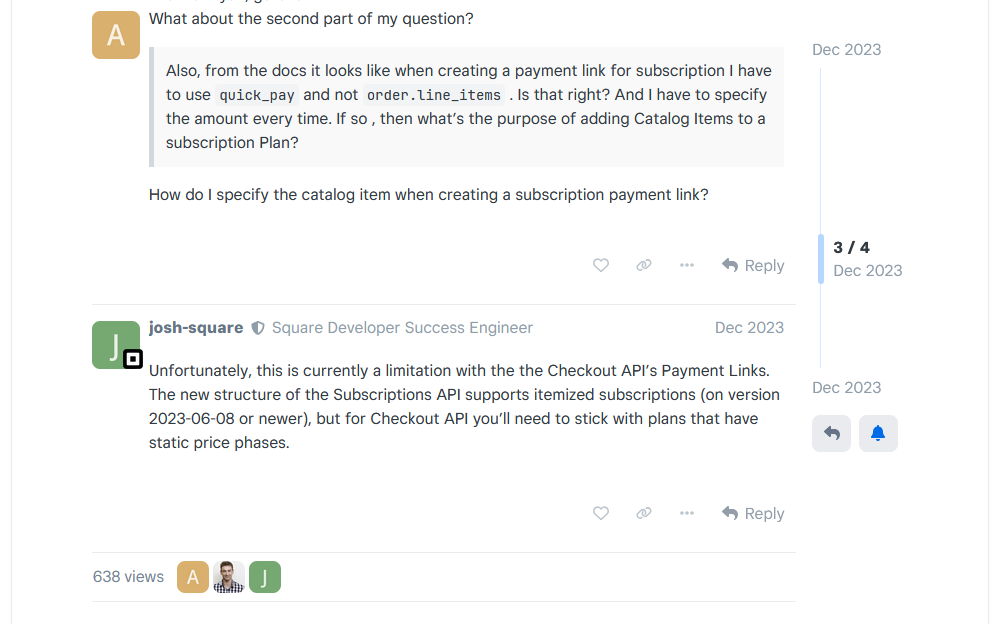Click the Dec 2023 post date of josh-square
This screenshot has height=624, width=1000.
point(749,328)
